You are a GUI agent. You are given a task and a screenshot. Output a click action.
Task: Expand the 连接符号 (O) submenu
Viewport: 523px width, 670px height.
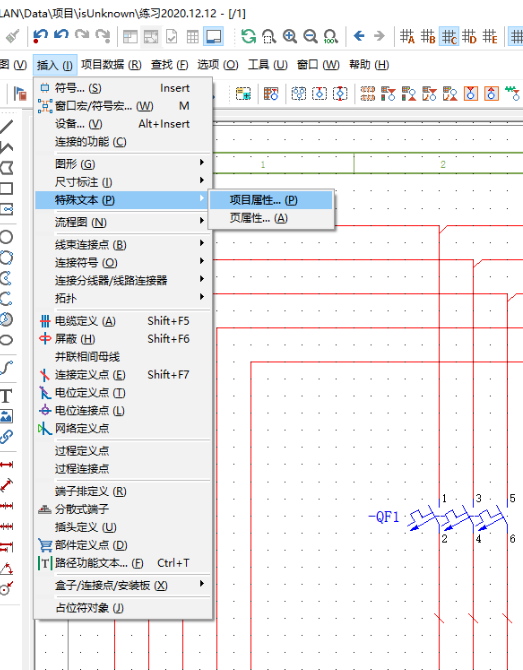point(123,263)
